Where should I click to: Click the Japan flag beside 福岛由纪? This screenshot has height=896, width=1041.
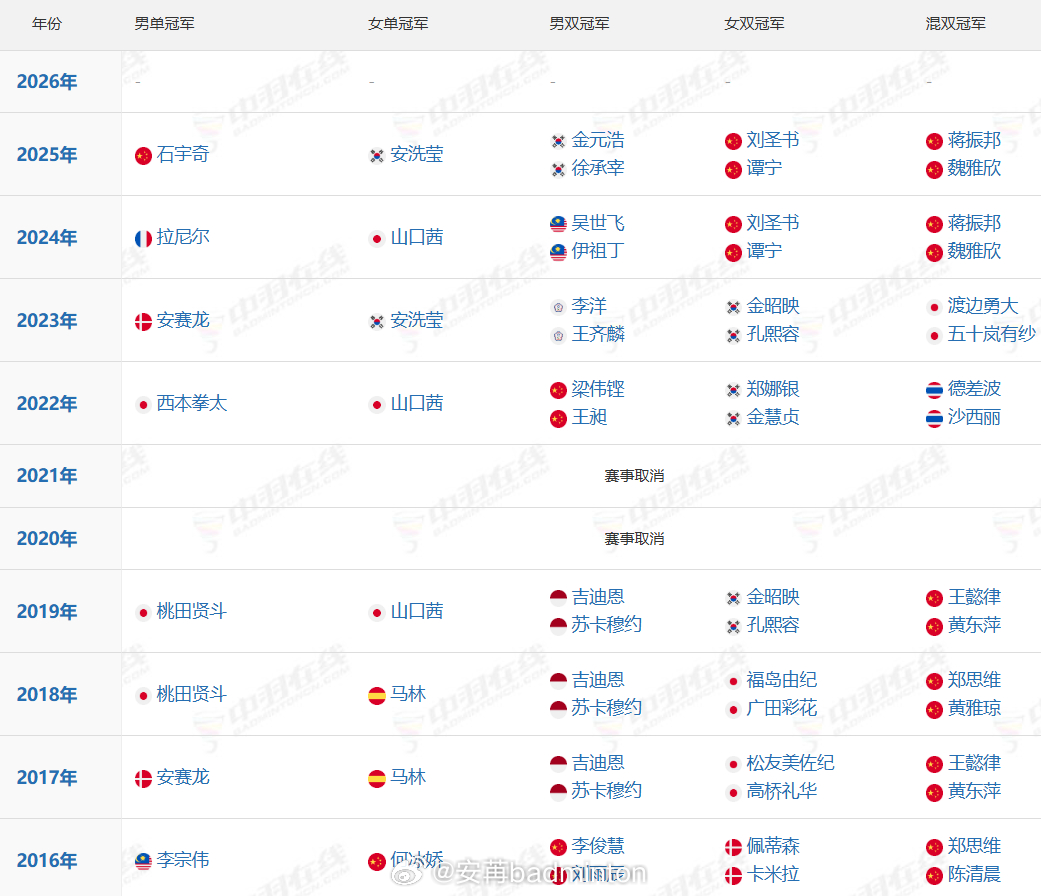[x=733, y=682]
